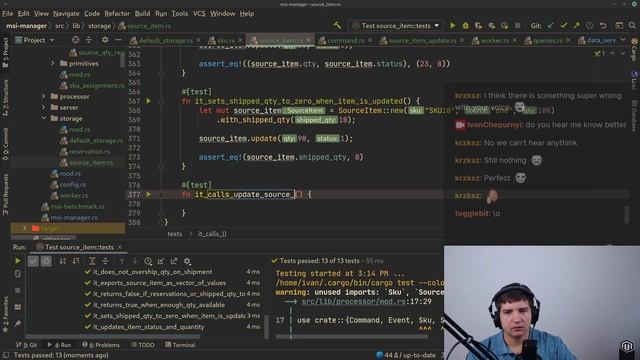Image resolution: width=640 pixels, height=360 pixels.
Task: Open the TODO tool window
Action: (143, 345)
